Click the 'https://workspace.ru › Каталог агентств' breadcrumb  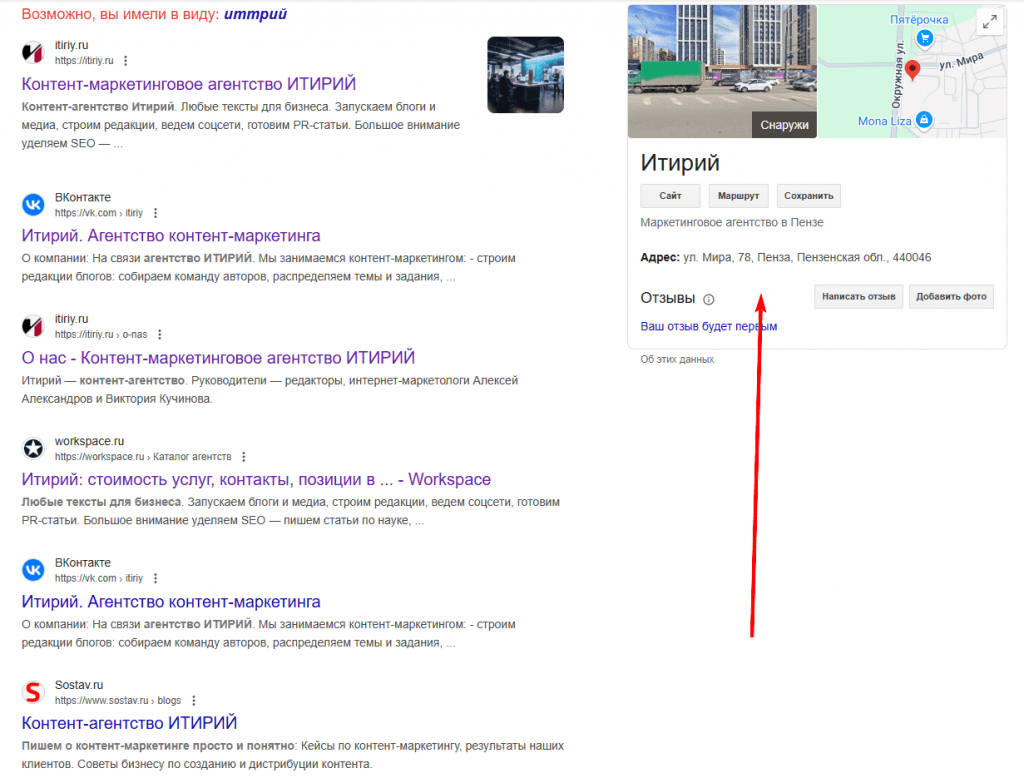[x=143, y=457]
